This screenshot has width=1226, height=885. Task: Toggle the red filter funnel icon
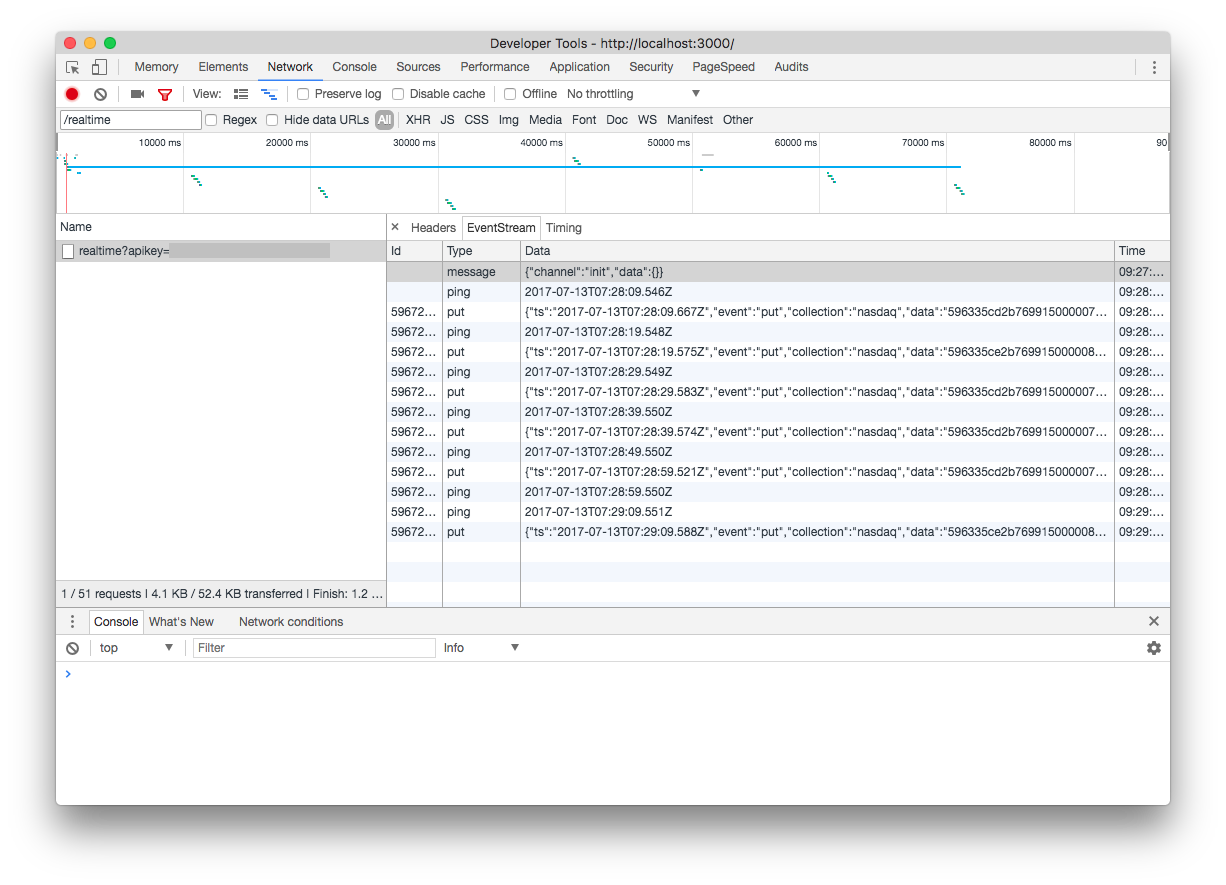point(165,94)
